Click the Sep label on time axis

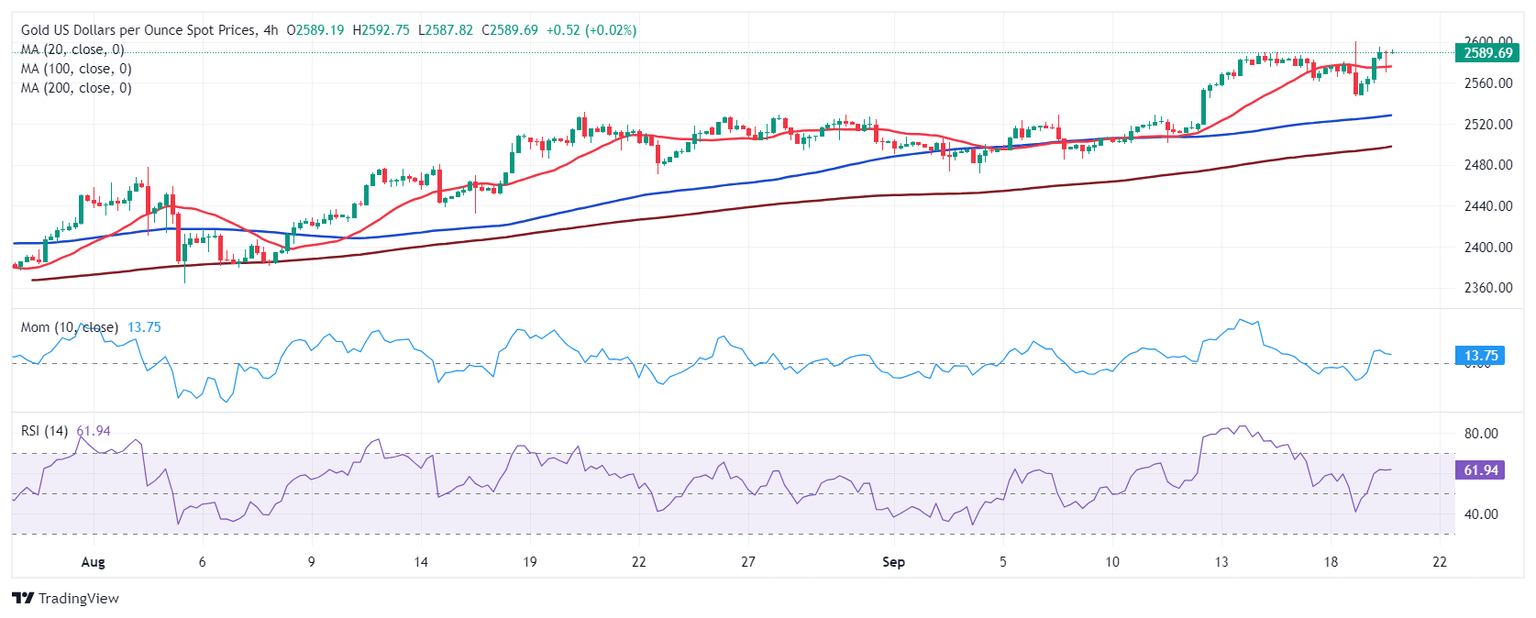(x=893, y=562)
